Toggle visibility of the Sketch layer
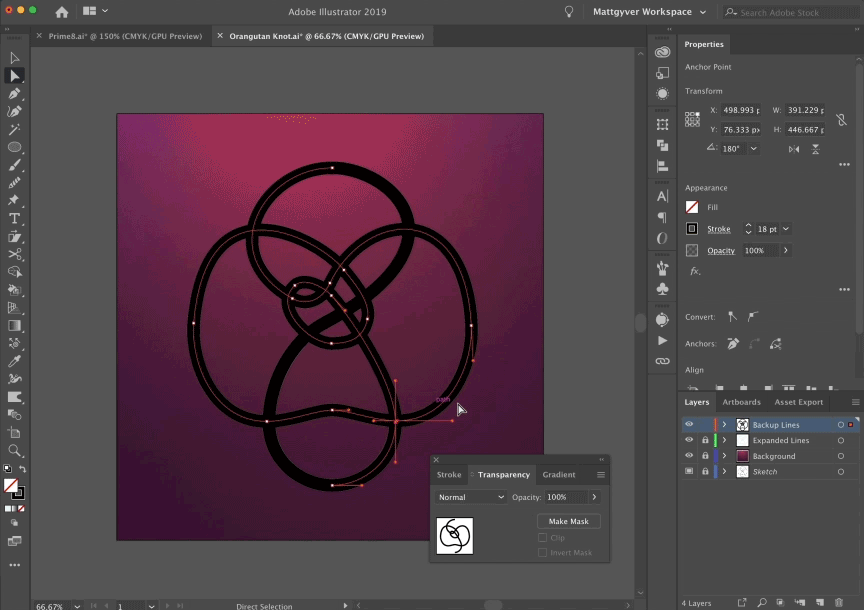This screenshot has width=864, height=610. (x=688, y=470)
